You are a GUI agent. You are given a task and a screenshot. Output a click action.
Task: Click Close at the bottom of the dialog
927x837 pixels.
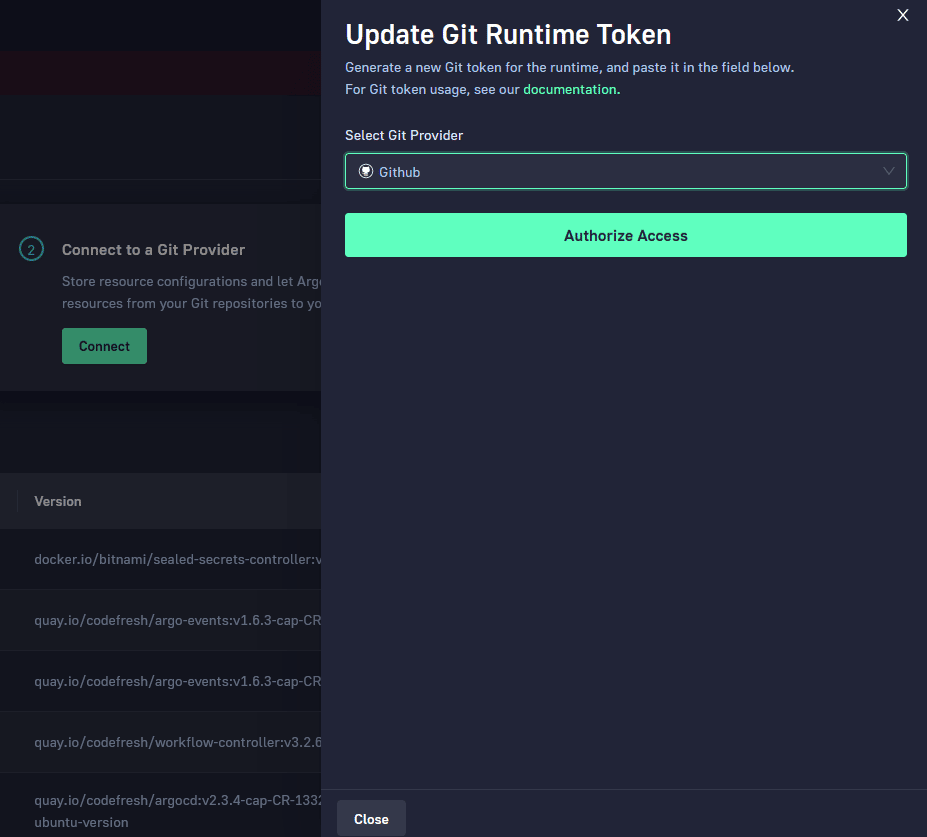[x=371, y=817]
